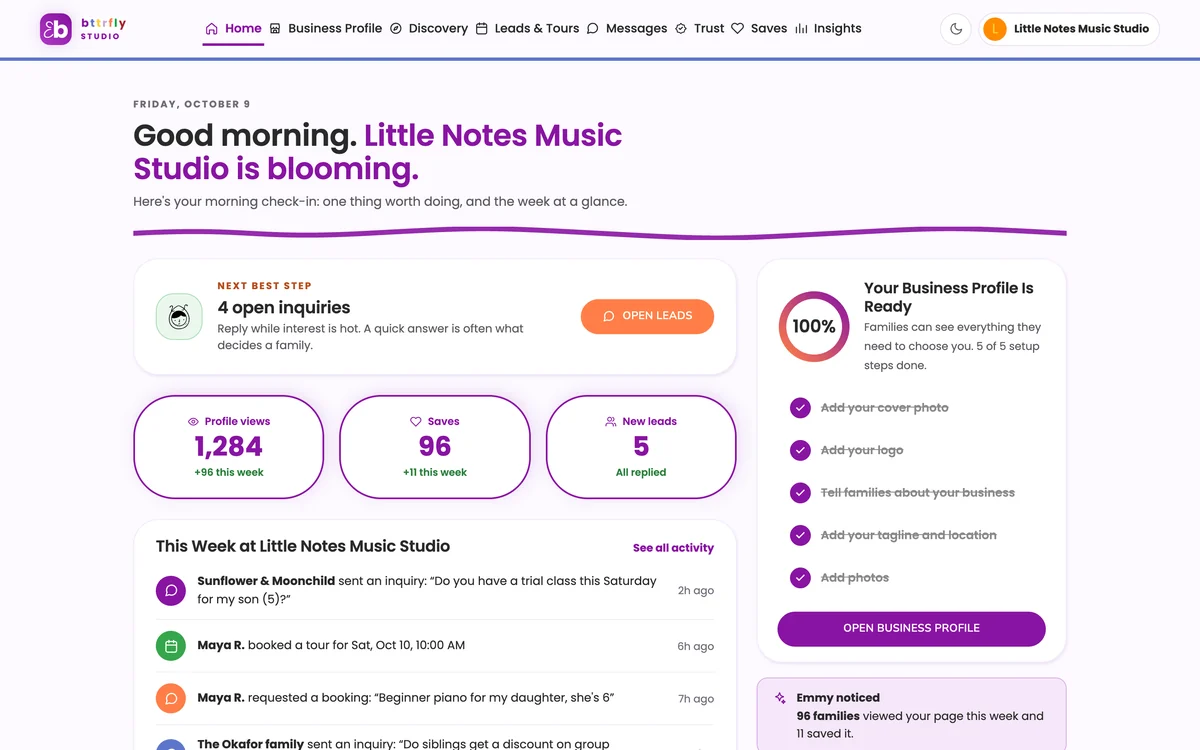Click the Emmy mascot face icon
The image size is (1200, 750).
pos(179,317)
